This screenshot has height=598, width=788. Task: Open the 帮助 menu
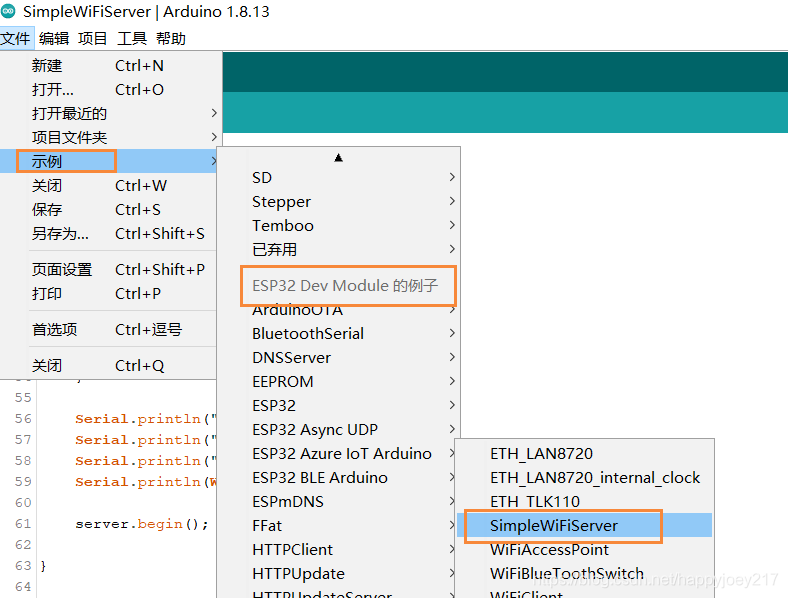click(171, 39)
